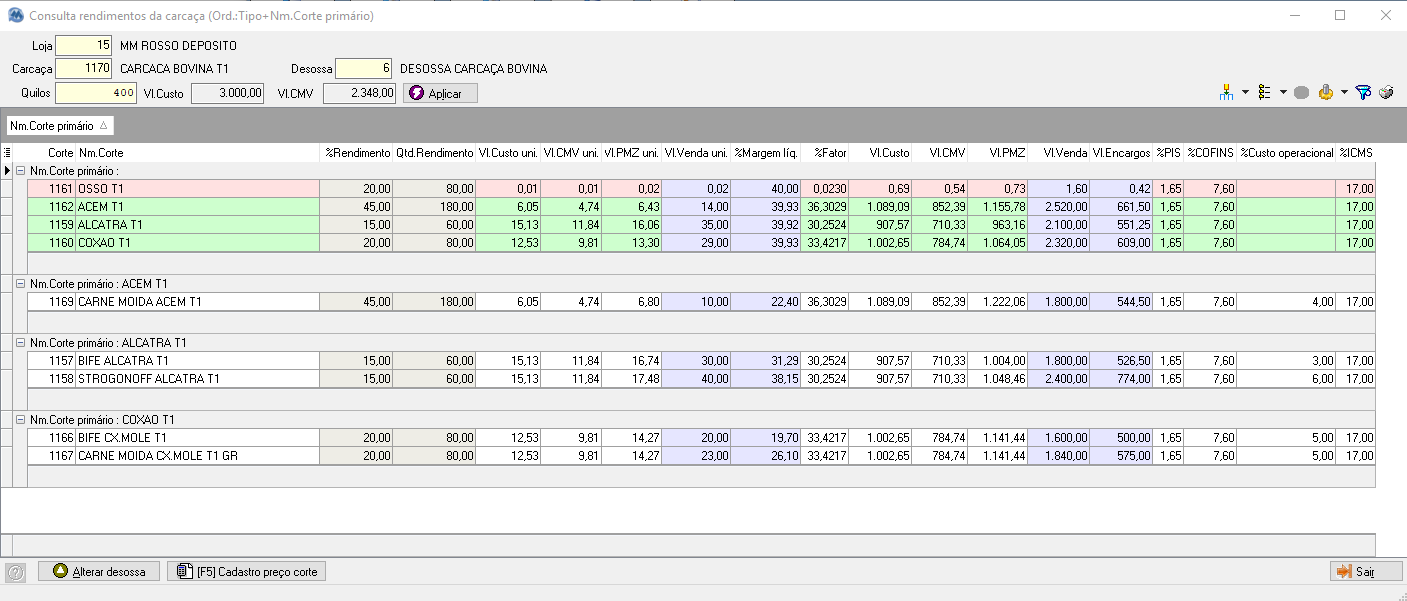Select the COXAO T1 row name cell

pos(198,243)
